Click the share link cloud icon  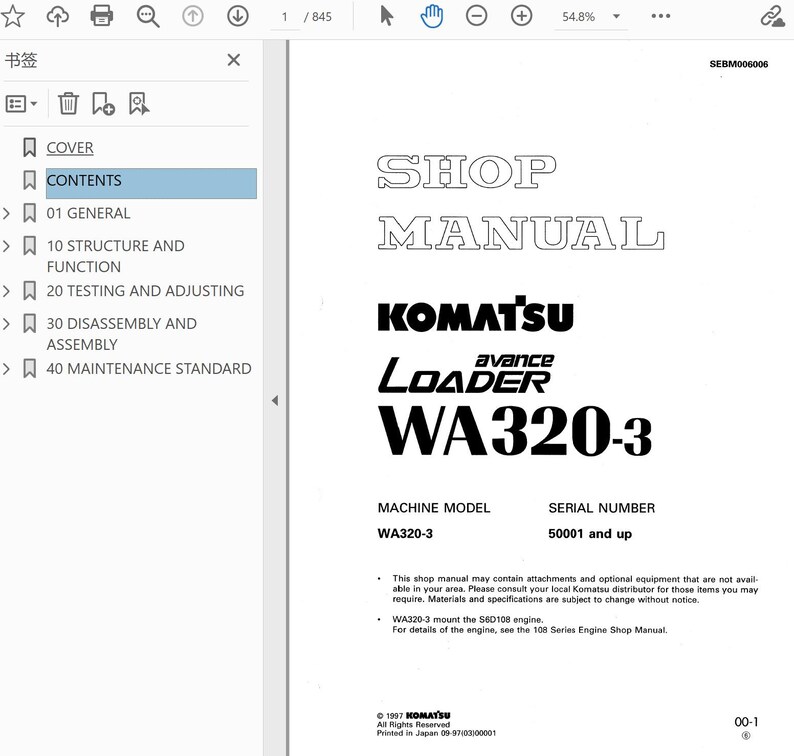(x=773, y=16)
